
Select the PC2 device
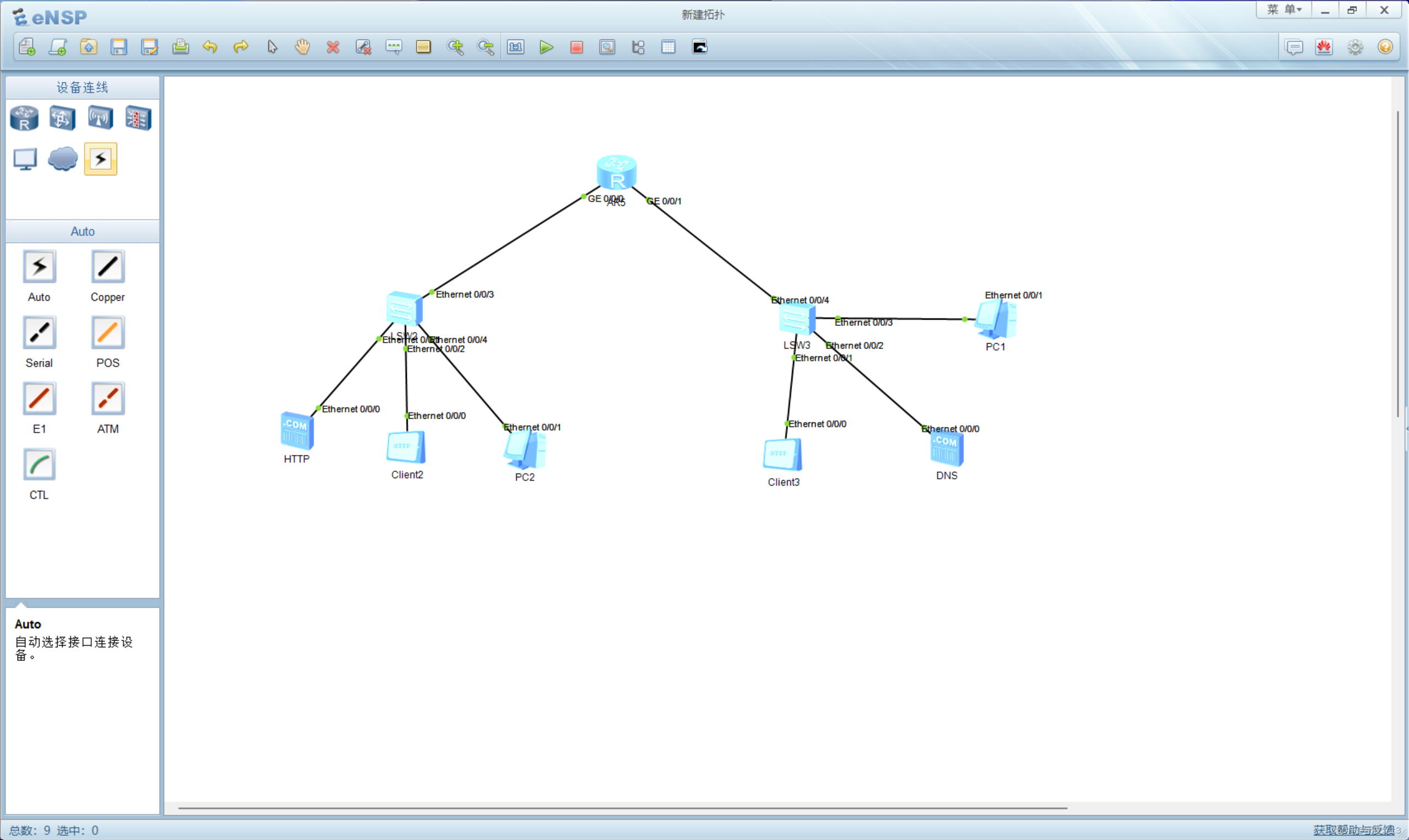(x=525, y=449)
